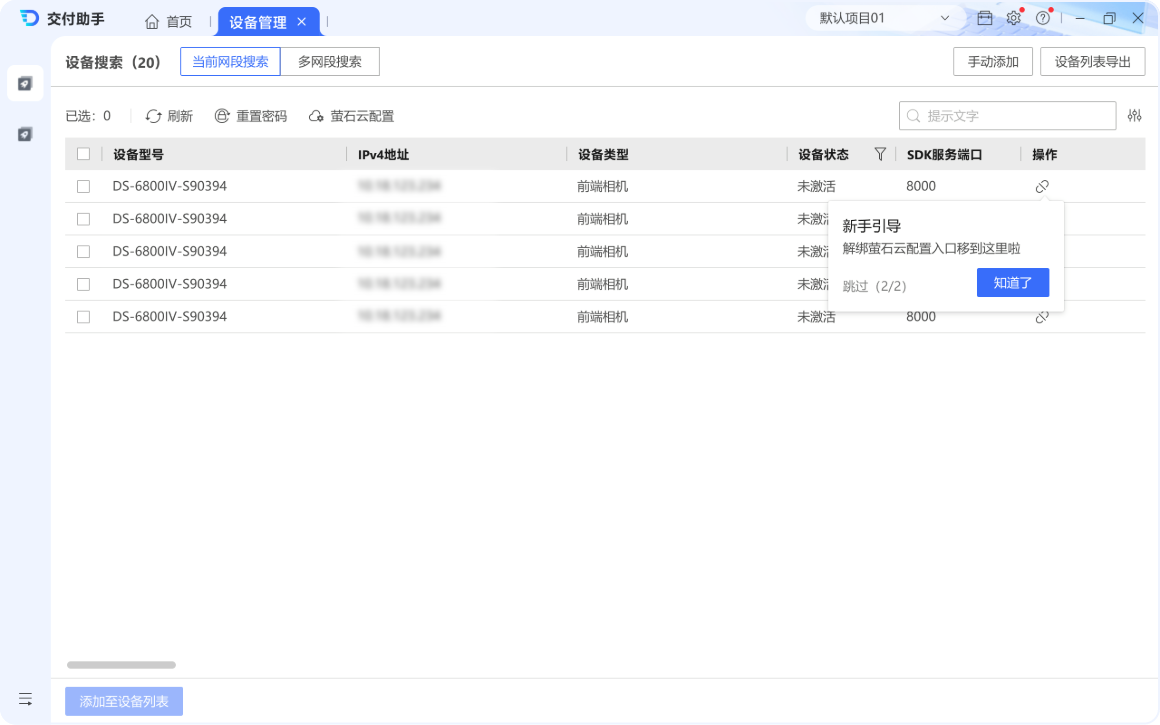Image resolution: width=1160 pixels, height=725 pixels.
Task: Expand the 默认项目01 project dropdown
Action: [885, 18]
